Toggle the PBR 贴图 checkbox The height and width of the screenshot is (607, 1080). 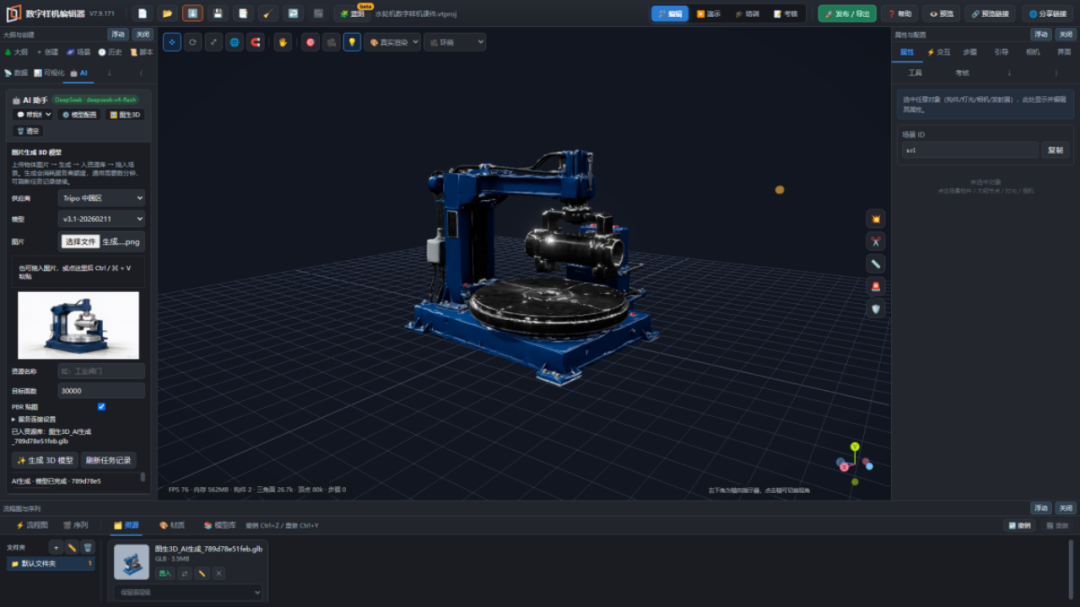(x=101, y=407)
